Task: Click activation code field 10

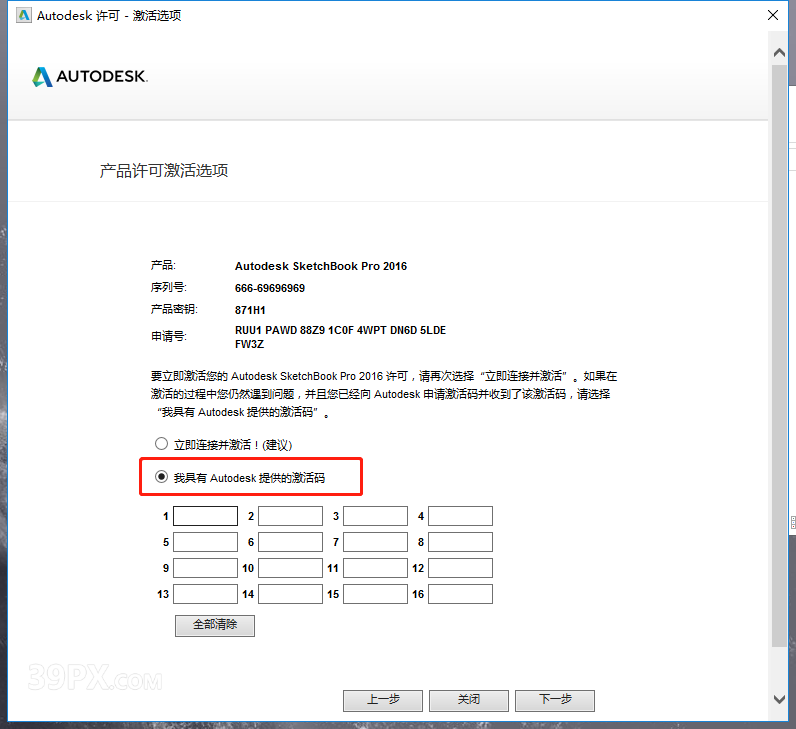Action: coord(290,568)
